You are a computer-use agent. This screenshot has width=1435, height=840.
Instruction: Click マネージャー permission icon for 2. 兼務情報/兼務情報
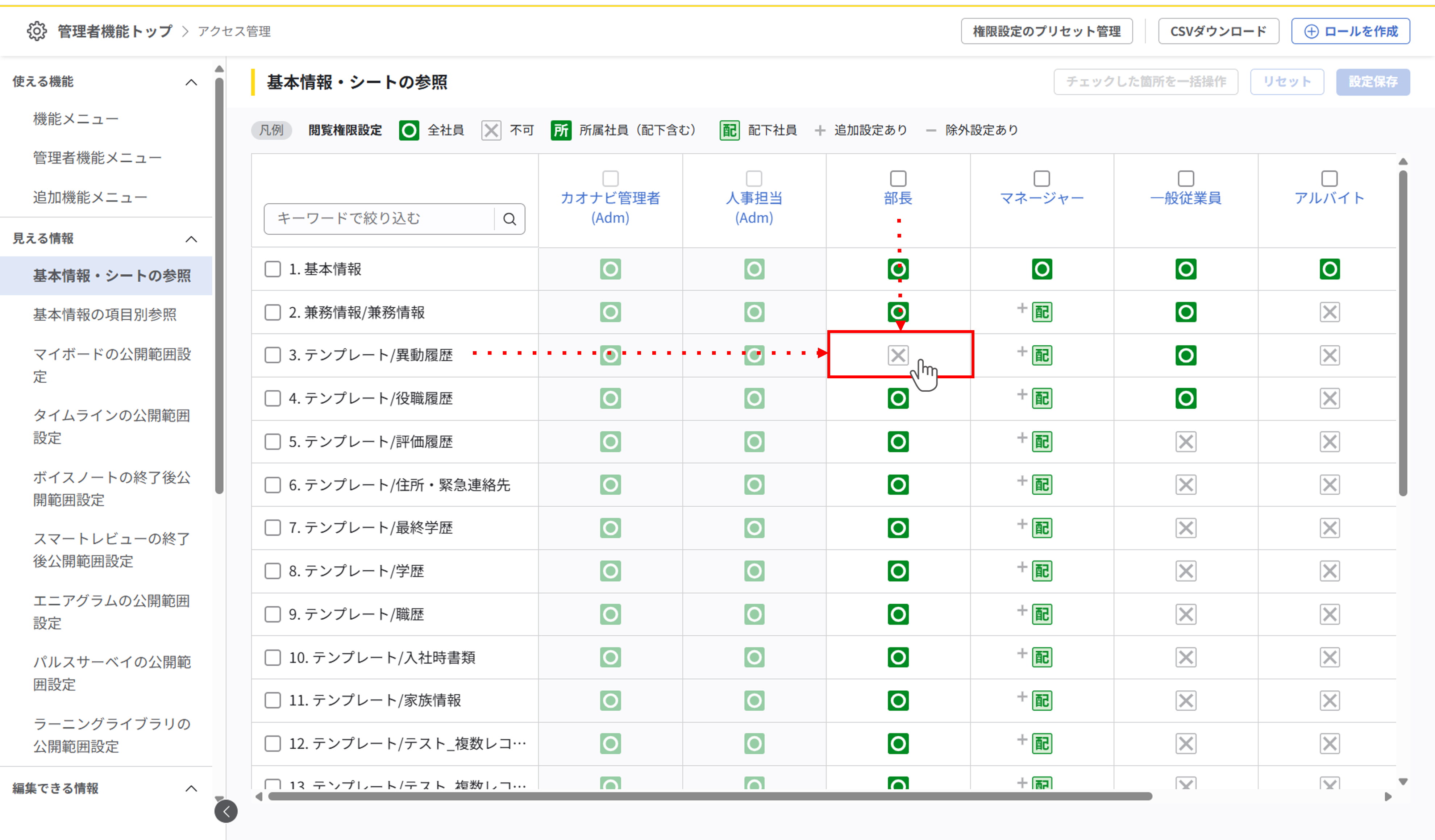pyautogui.click(x=1042, y=312)
